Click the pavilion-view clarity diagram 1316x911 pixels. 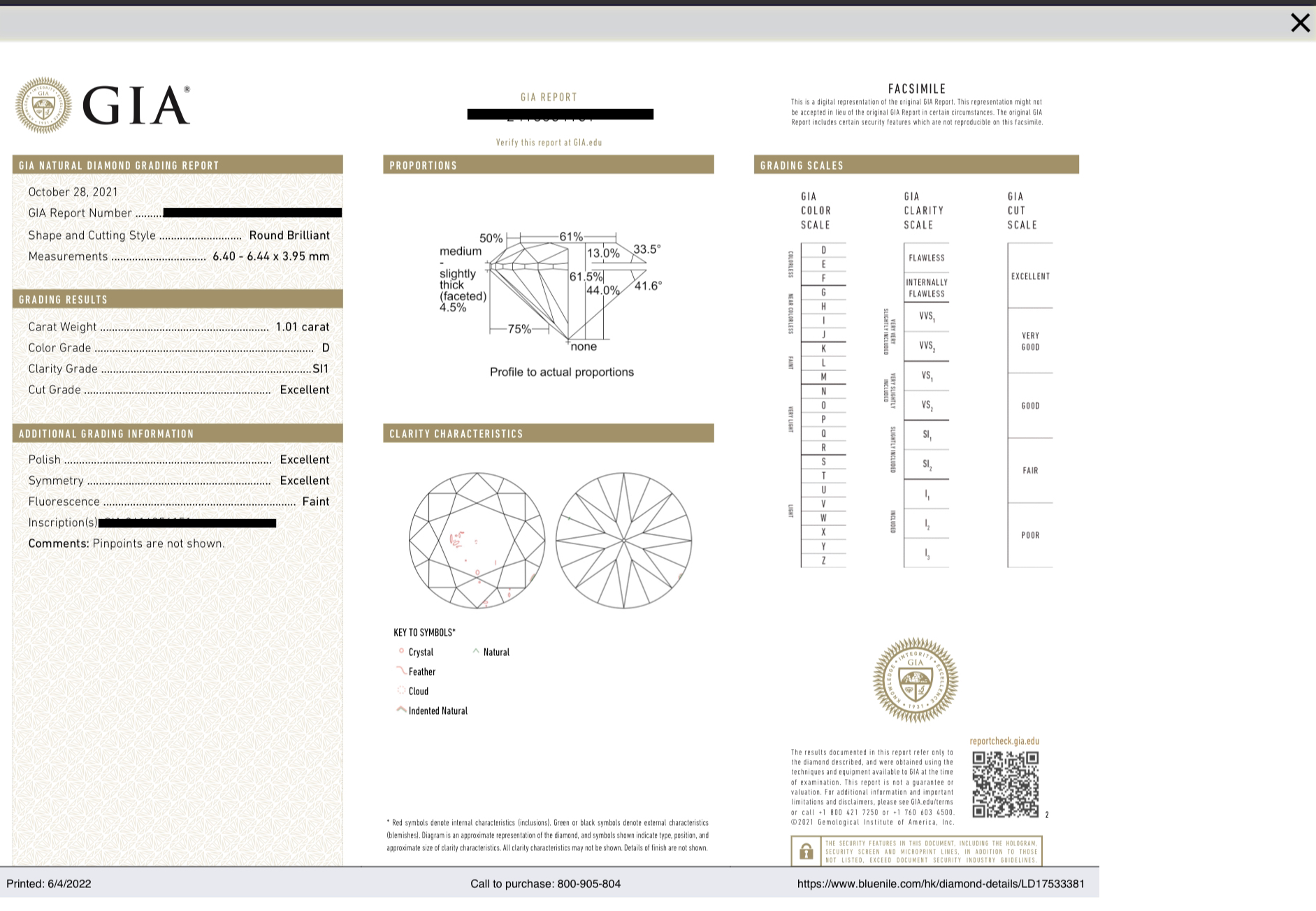623,540
